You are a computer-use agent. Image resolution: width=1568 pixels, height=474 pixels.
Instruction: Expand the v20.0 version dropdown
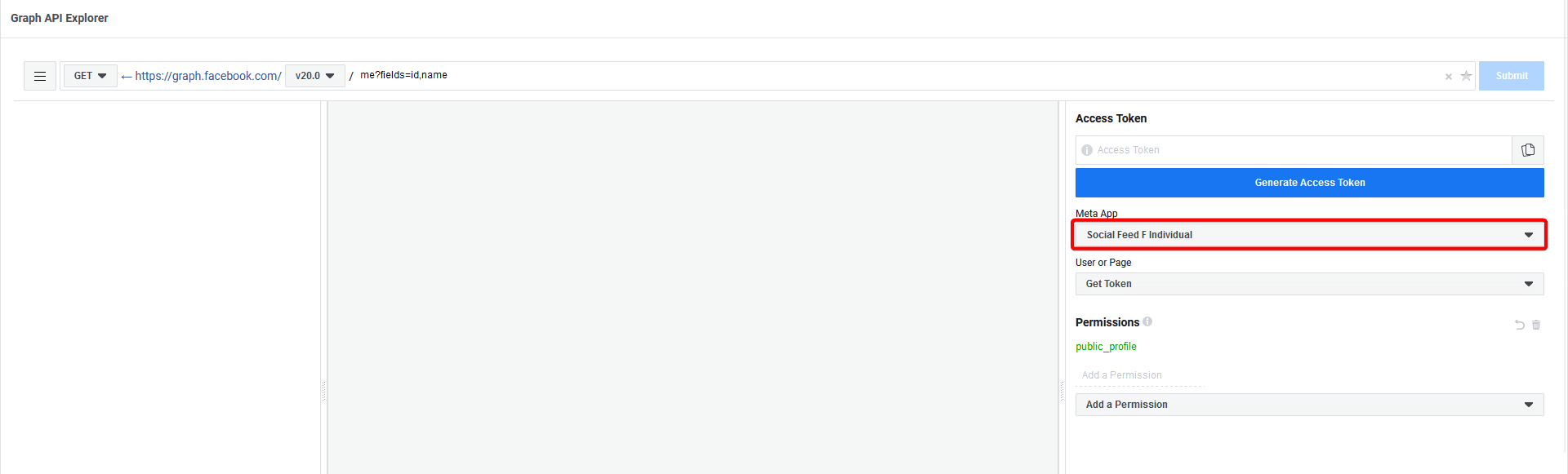pos(315,76)
